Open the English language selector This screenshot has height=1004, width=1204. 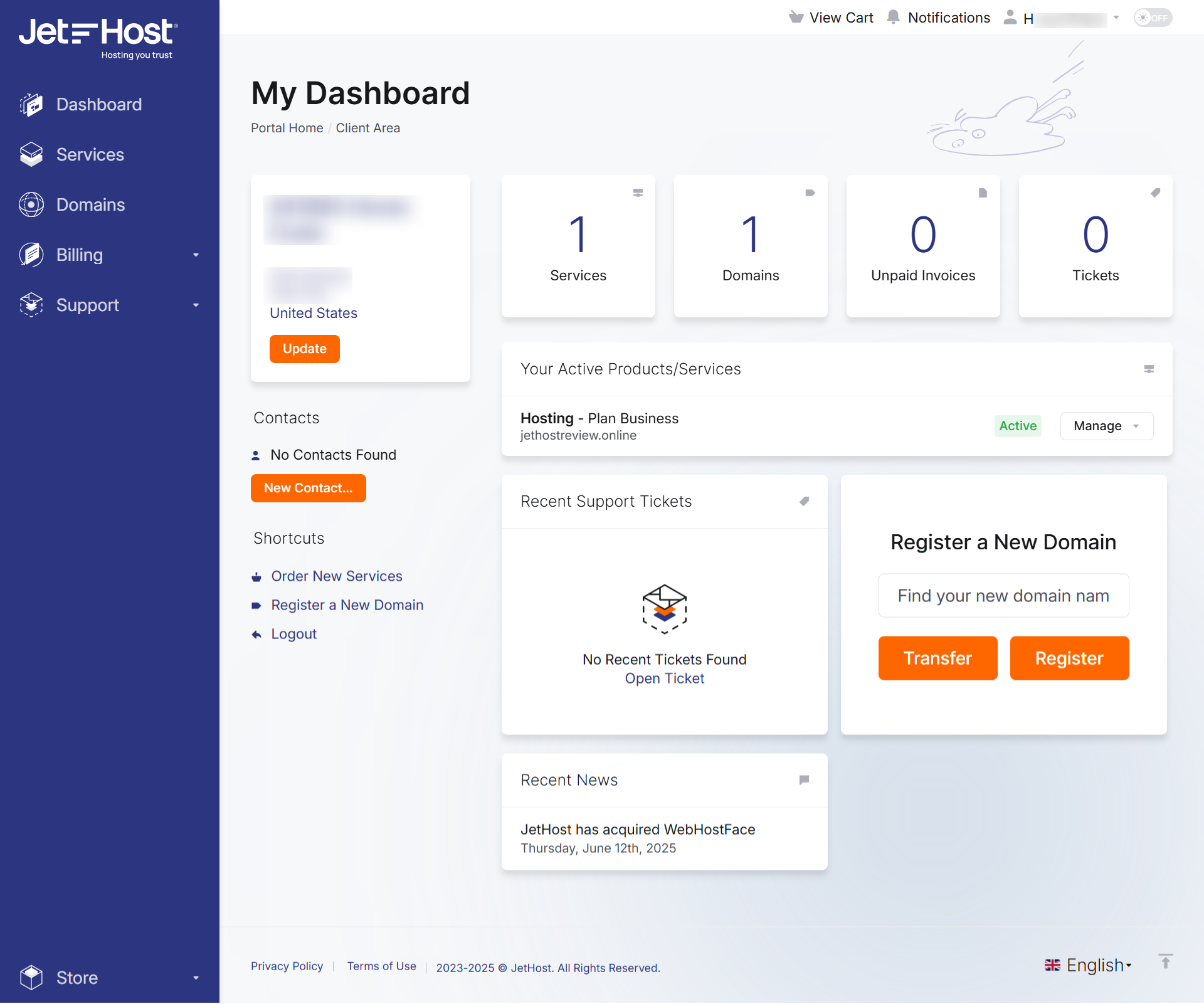click(1088, 966)
